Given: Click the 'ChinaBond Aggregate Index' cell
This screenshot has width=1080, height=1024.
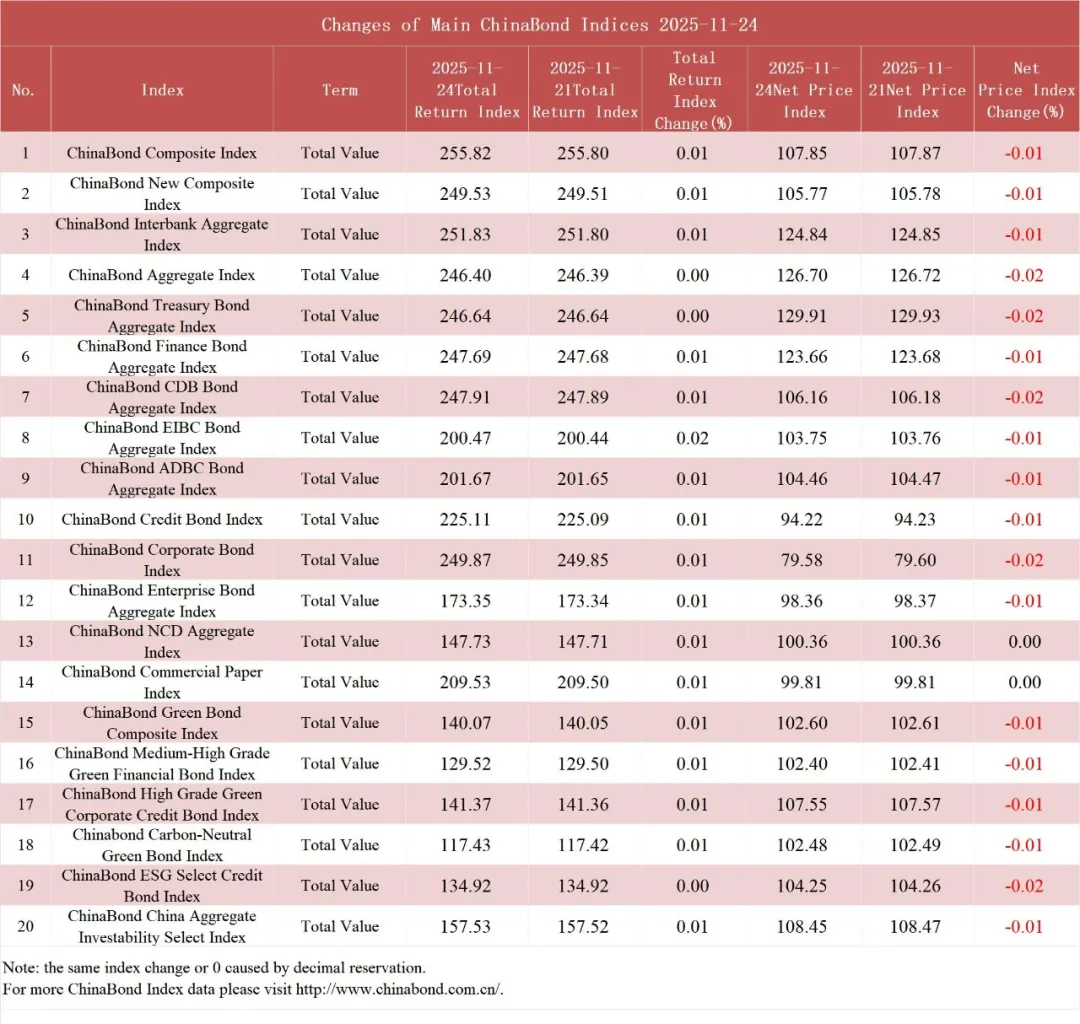Looking at the screenshot, I should pyautogui.click(x=162, y=275).
